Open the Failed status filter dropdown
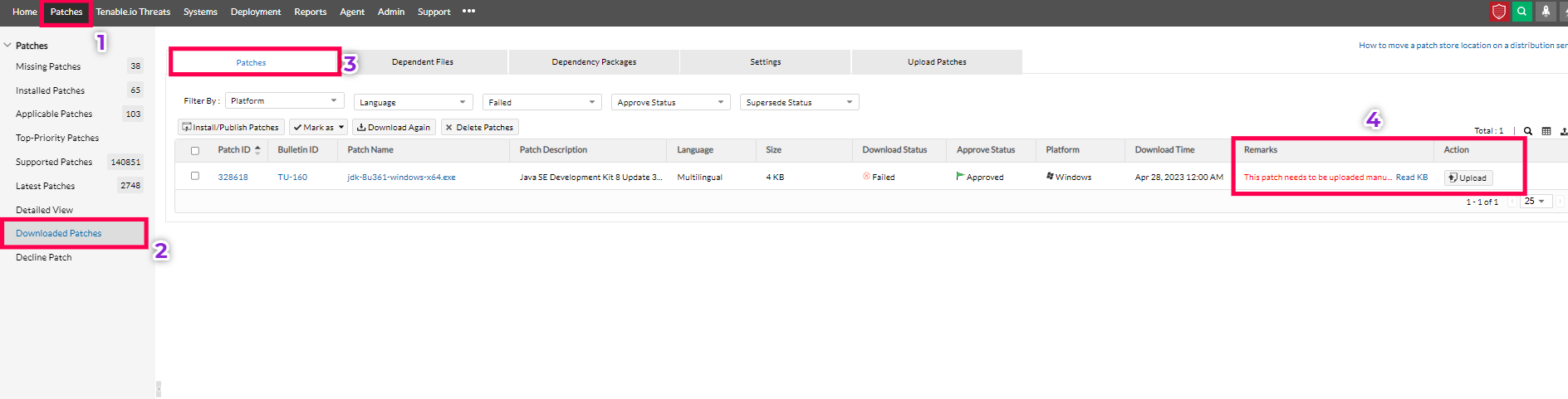The height and width of the screenshot is (399, 1568). click(541, 102)
